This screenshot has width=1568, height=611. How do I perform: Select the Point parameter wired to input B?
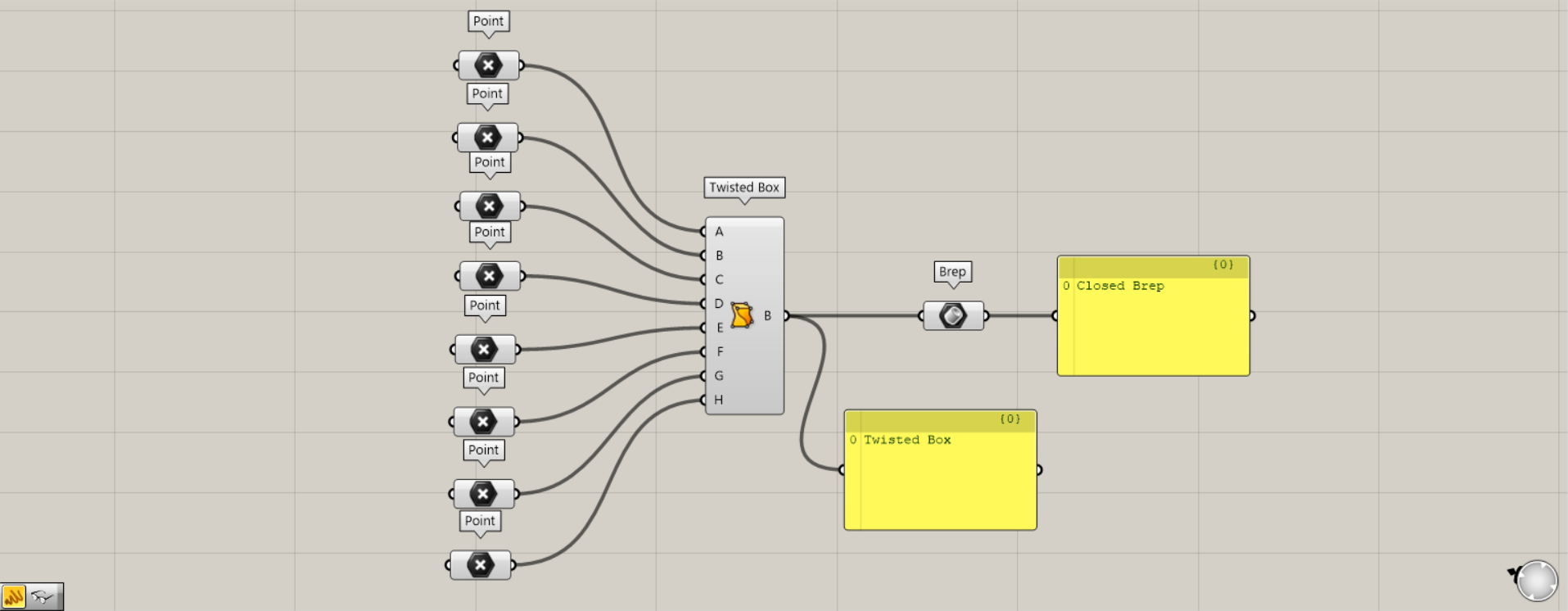pyautogui.click(x=487, y=138)
